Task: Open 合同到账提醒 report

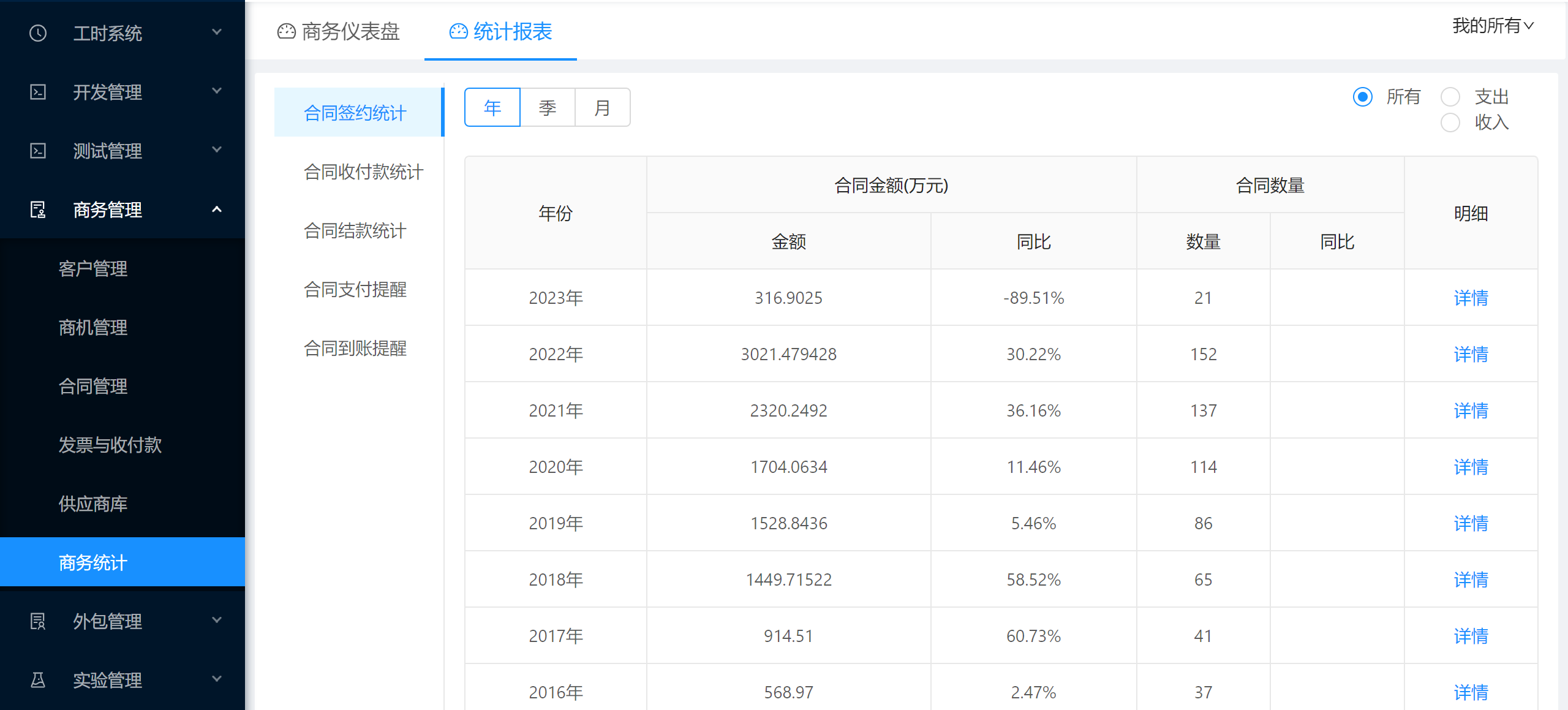Action: coord(358,348)
